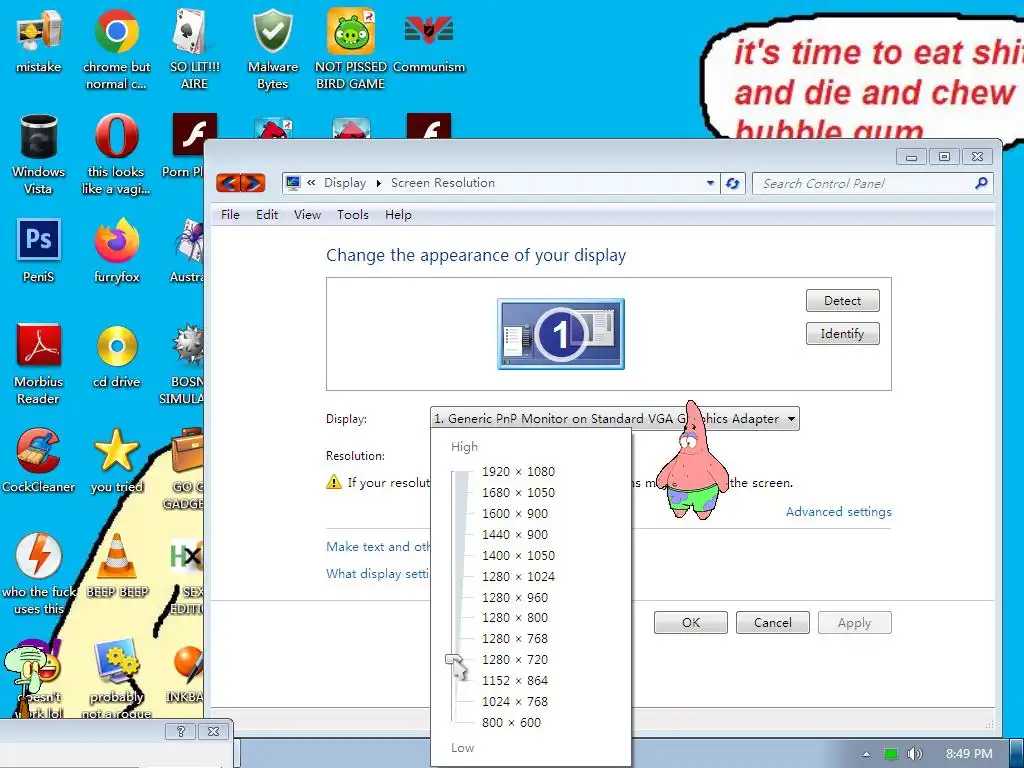Confirm with the OK button
Viewport: 1024px width, 768px height.
click(691, 622)
